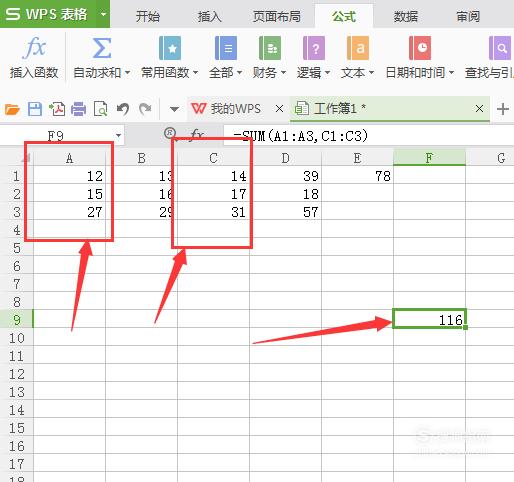Close the 工作簿1 tab
The image size is (514, 482).
click(479, 109)
